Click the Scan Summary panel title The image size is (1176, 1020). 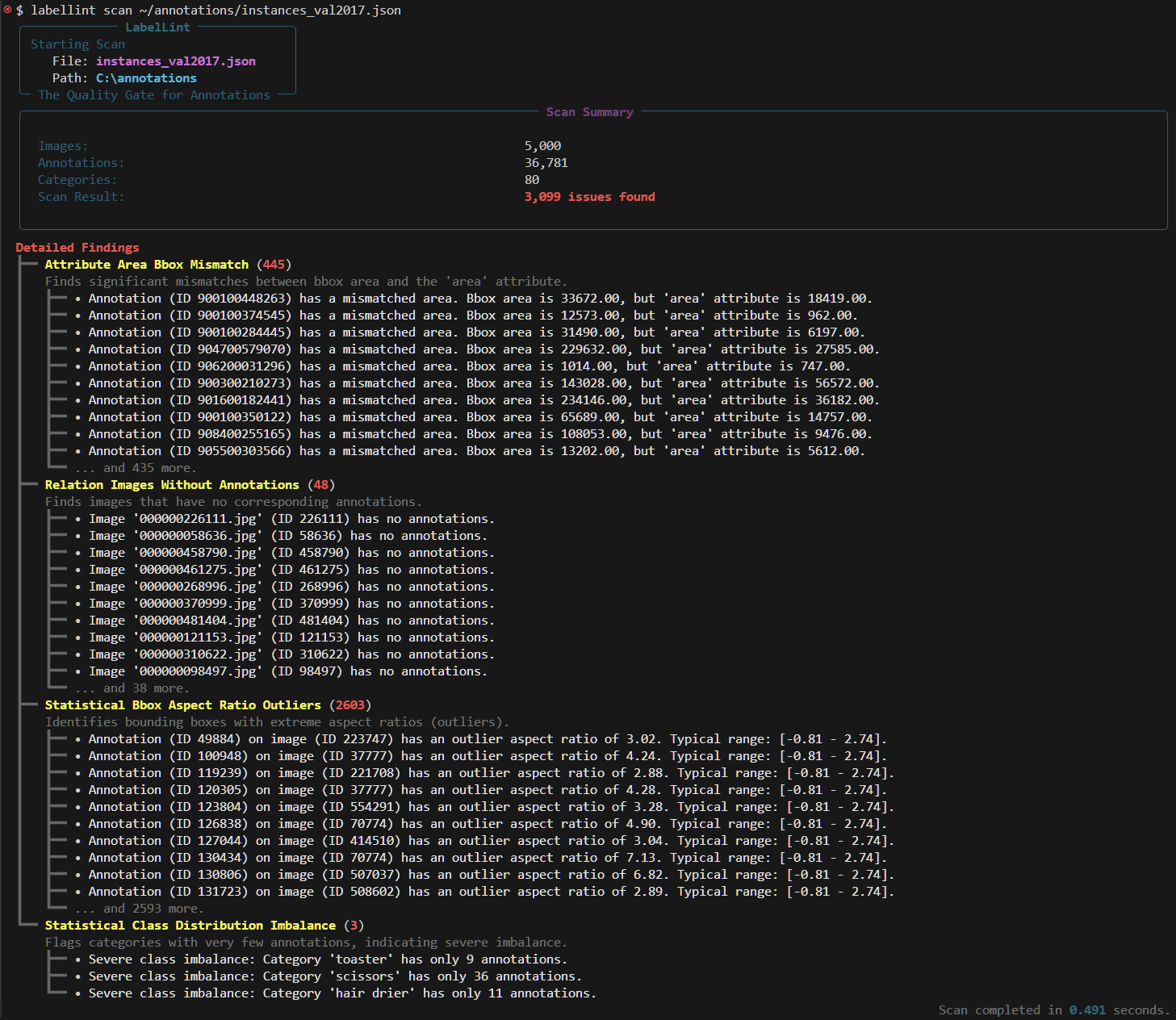[x=589, y=112]
